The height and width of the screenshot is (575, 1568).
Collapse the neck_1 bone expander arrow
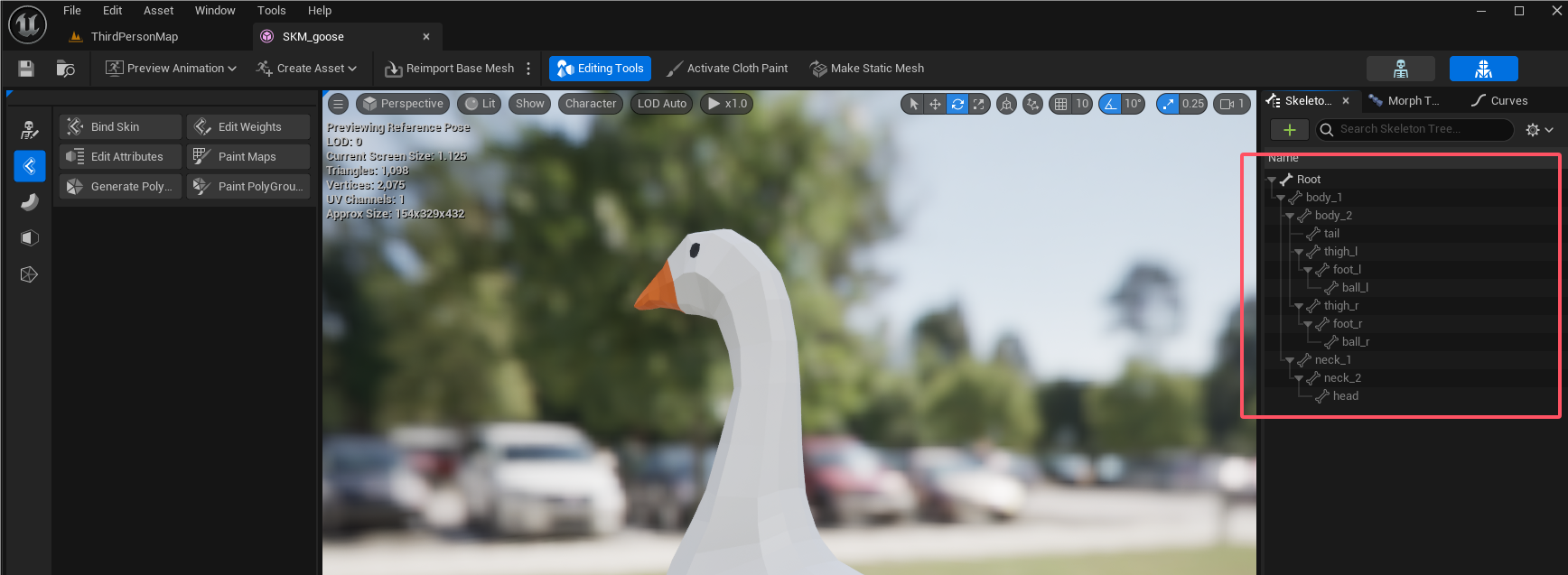click(1290, 360)
